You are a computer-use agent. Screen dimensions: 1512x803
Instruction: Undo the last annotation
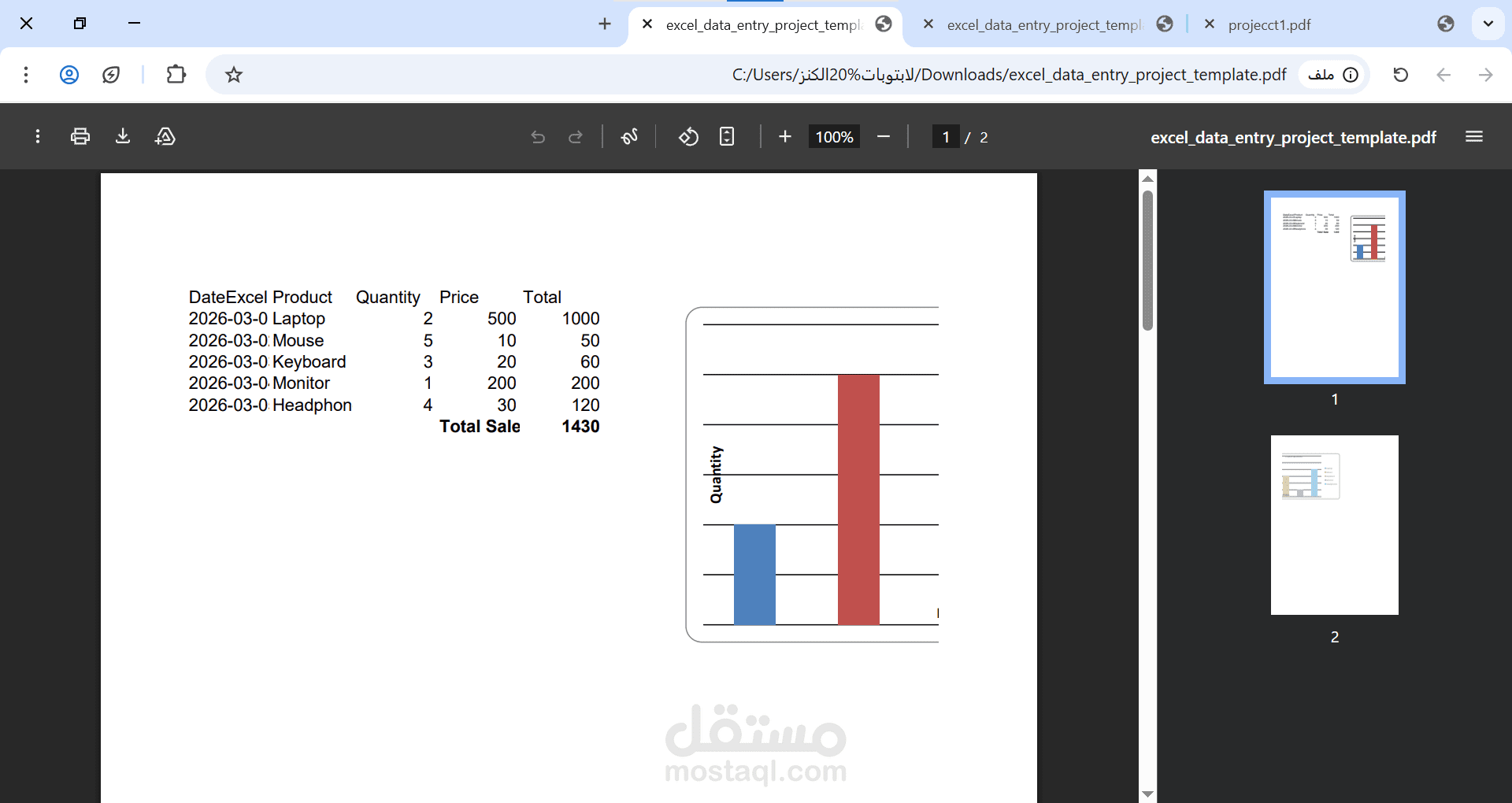[538, 137]
